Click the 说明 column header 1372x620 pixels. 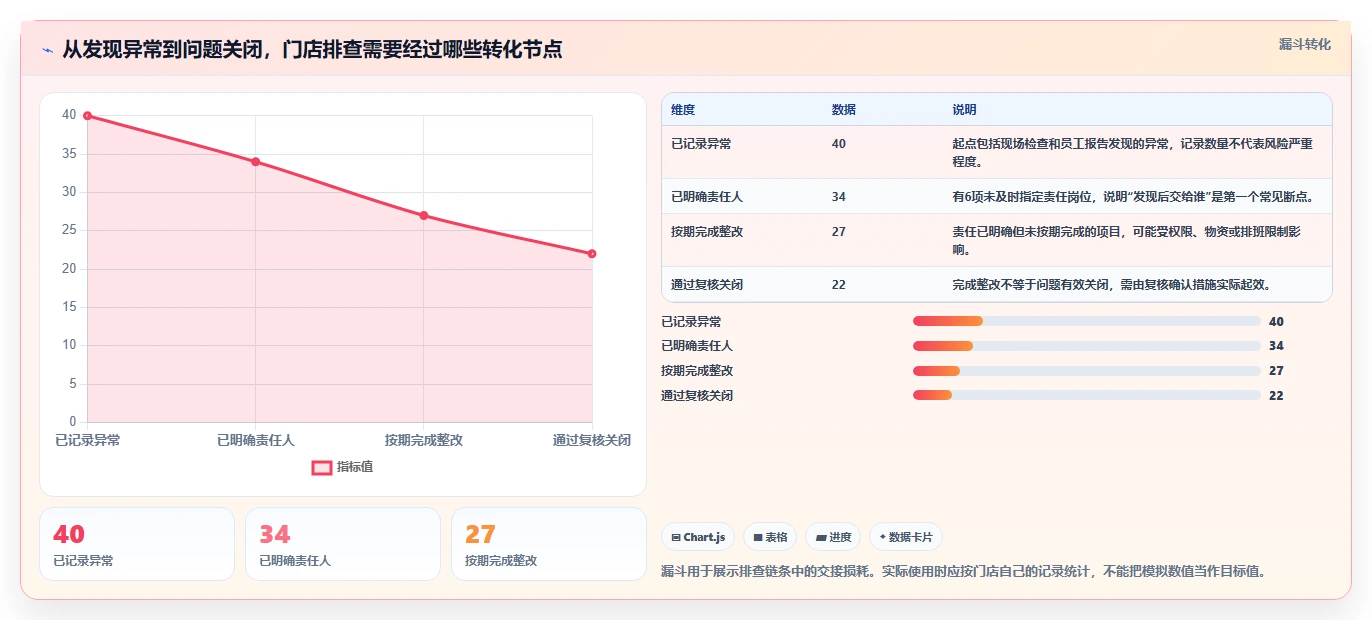(x=964, y=110)
